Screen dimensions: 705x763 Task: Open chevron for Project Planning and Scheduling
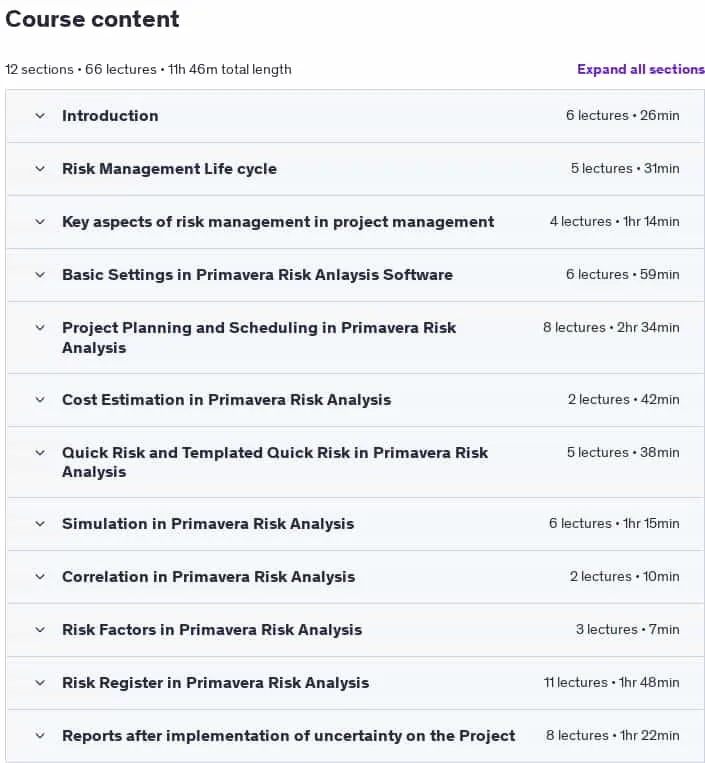coord(40,328)
